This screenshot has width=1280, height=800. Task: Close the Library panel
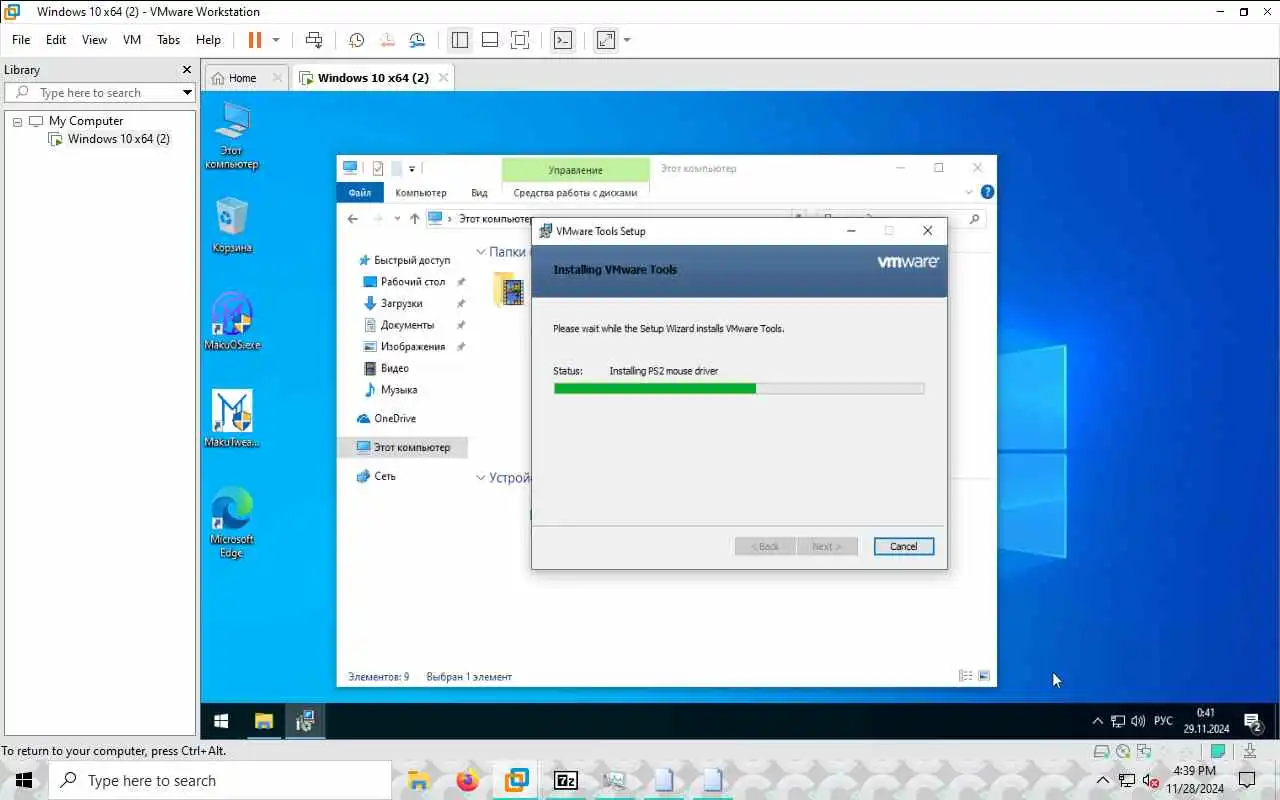coord(186,70)
